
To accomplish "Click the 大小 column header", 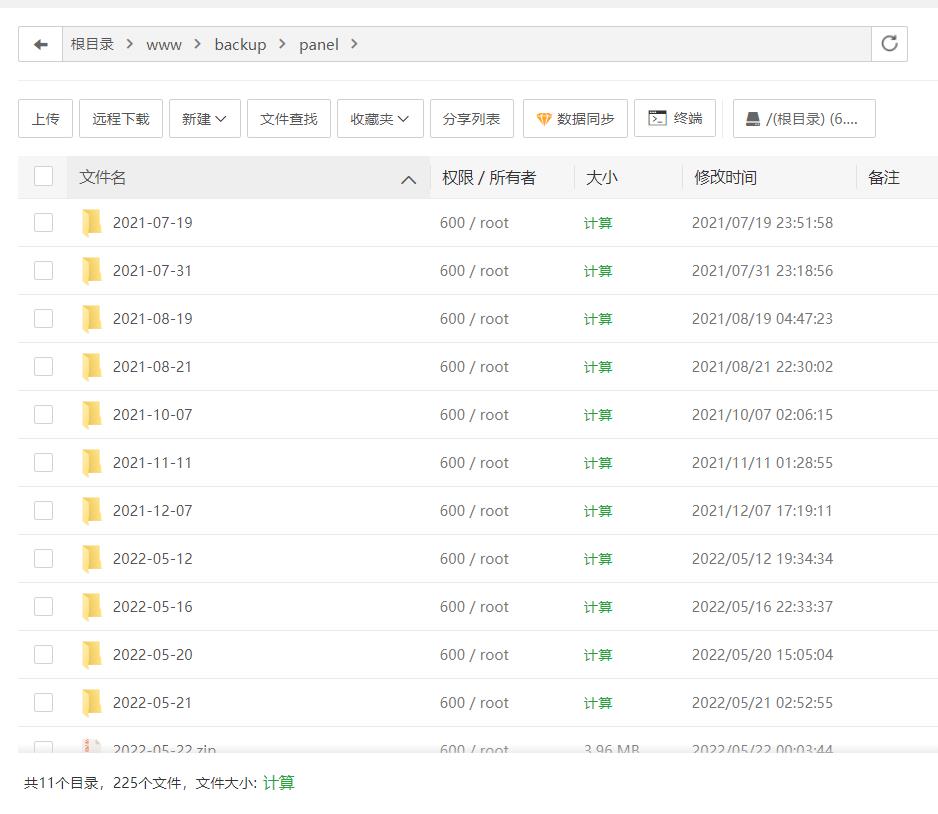I will tap(602, 178).
